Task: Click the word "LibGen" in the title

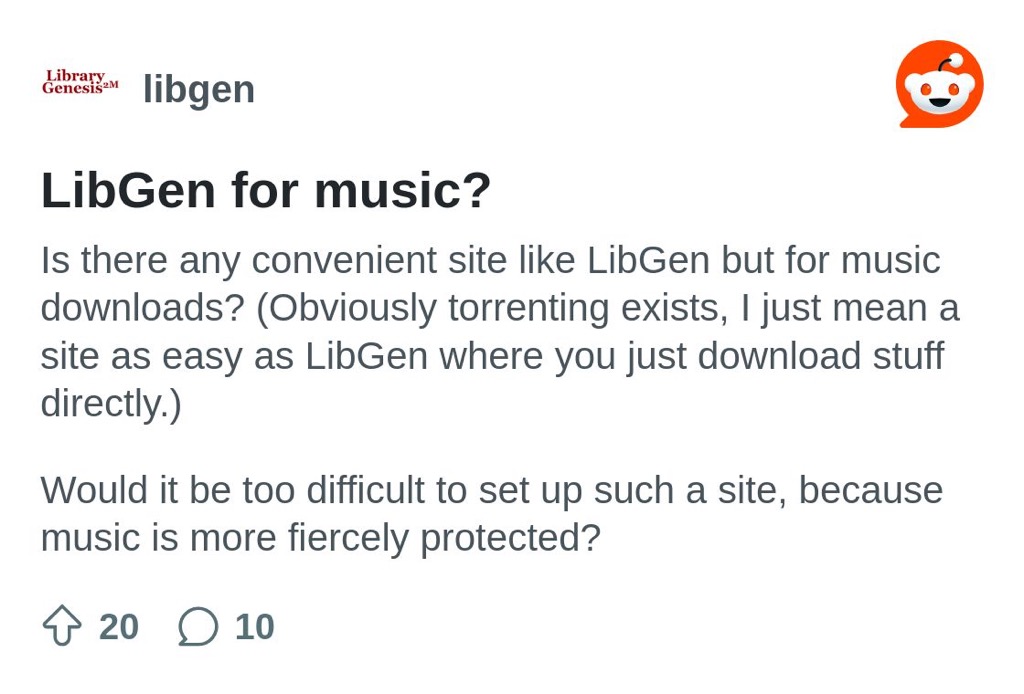Action: (x=128, y=190)
